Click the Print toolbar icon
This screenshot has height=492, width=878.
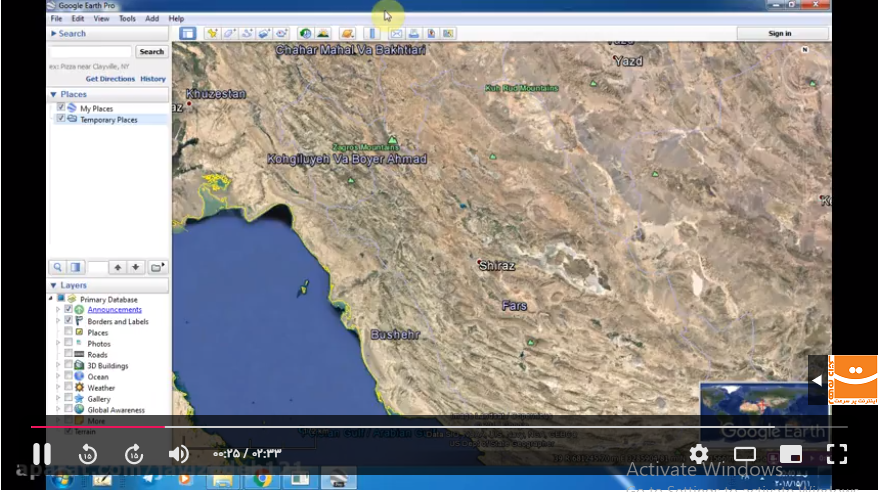tap(413, 33)
